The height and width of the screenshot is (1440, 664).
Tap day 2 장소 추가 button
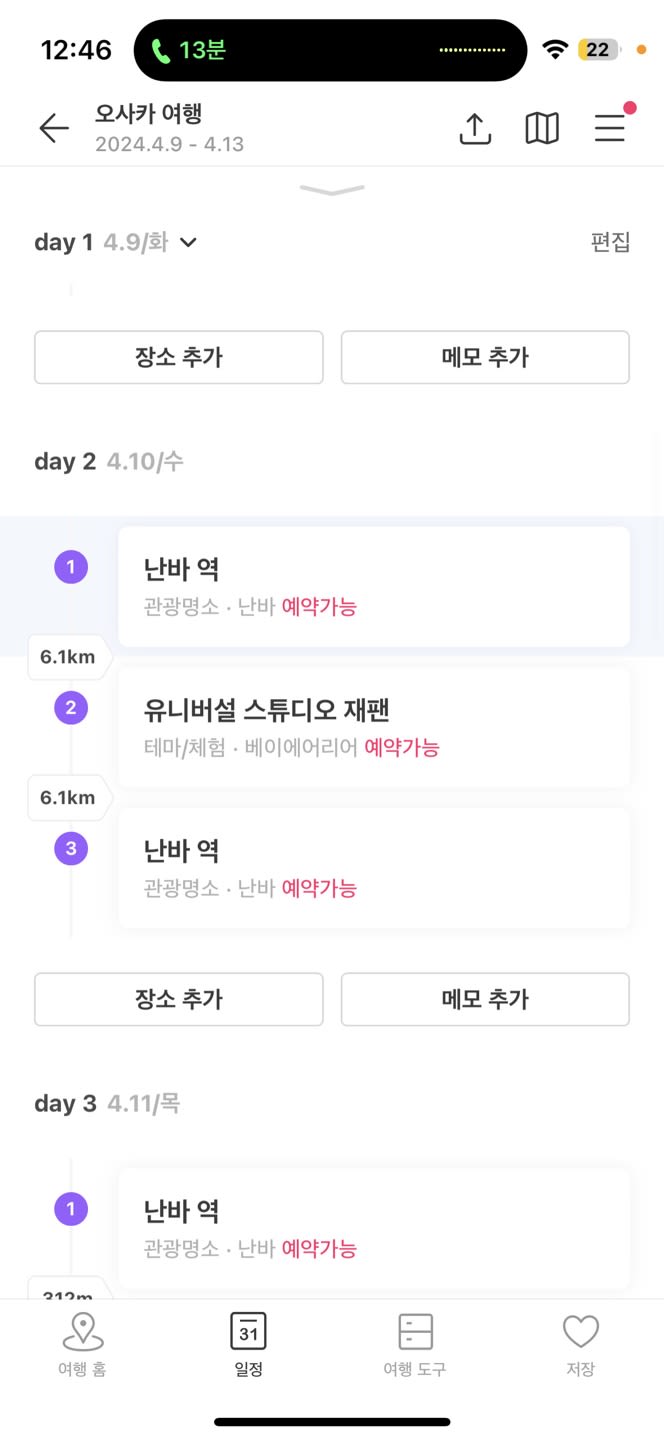pos(179,999)
